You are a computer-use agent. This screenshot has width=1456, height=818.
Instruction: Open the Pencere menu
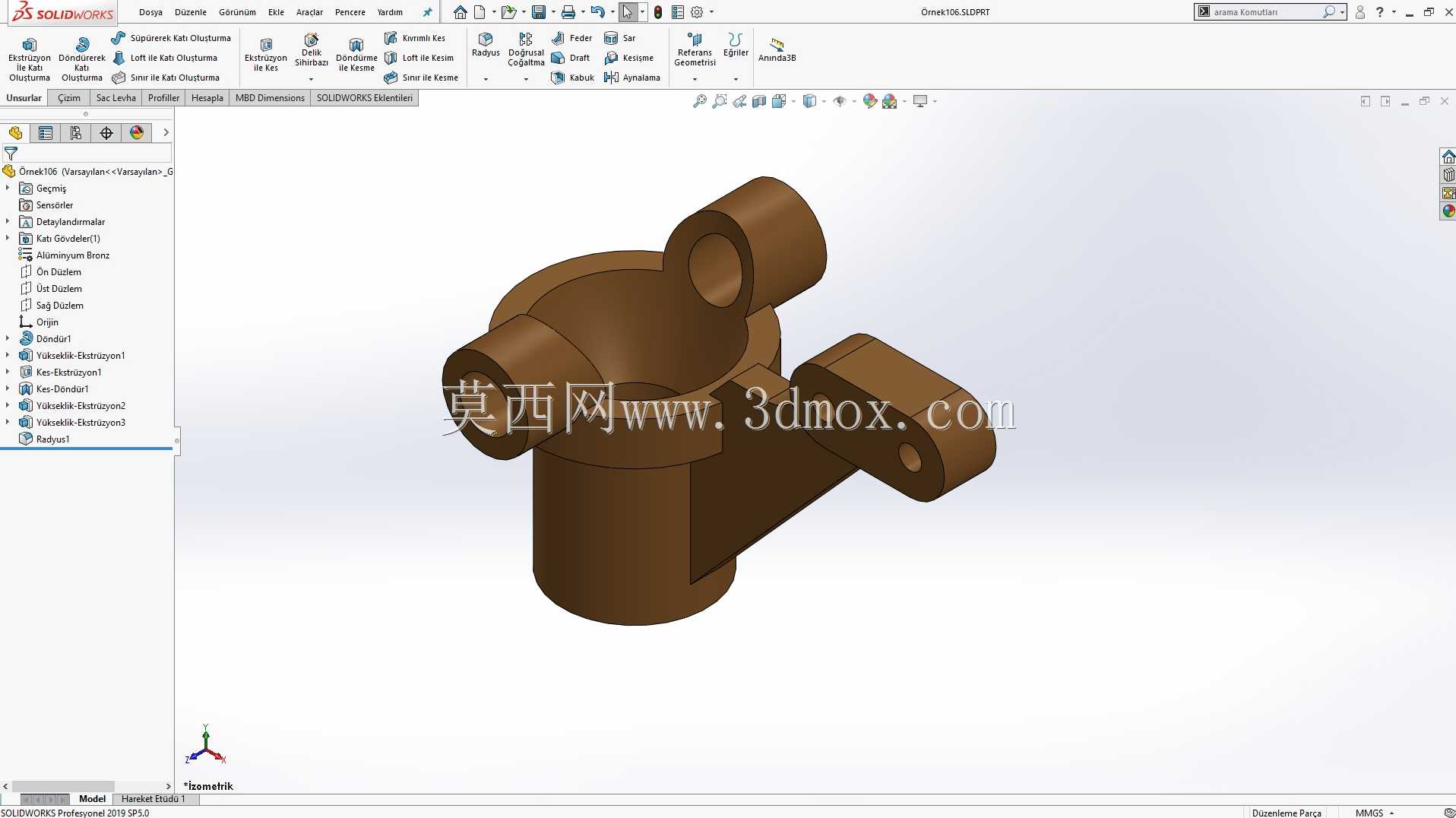click(x=350, y=12)
